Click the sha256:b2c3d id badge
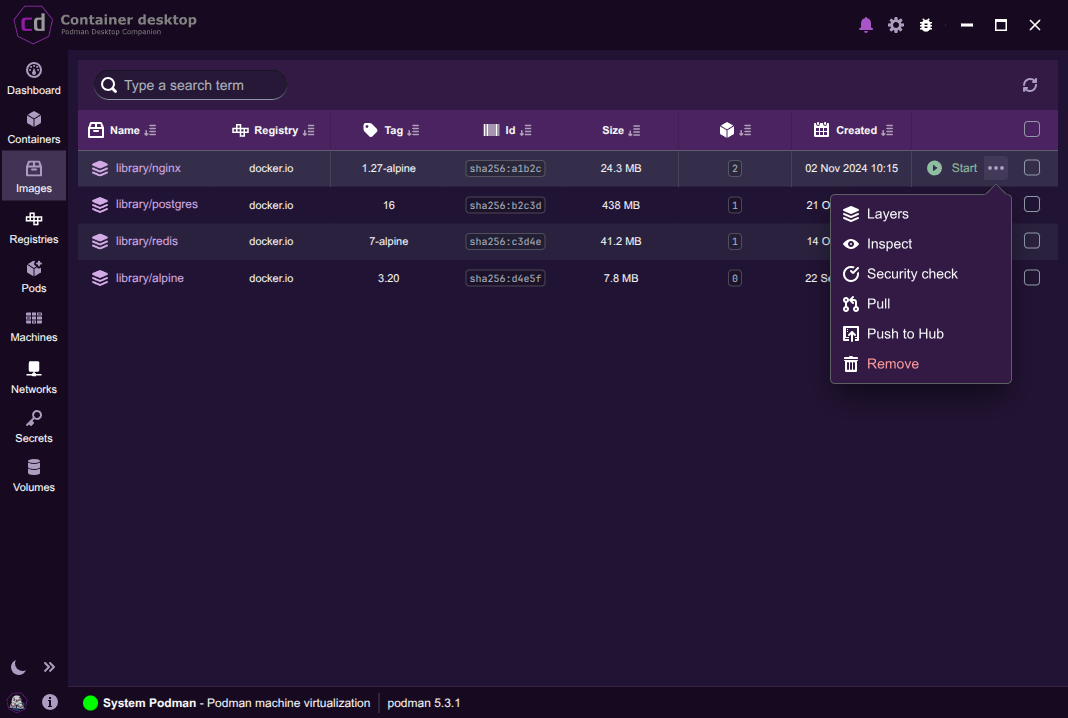The image size is (1068, 718). [505, 205]
